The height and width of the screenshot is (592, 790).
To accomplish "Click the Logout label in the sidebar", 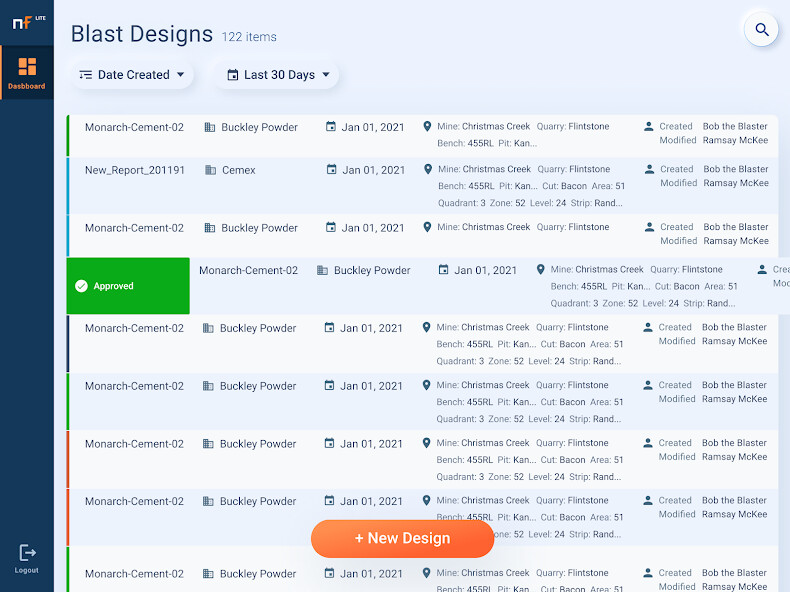I will pos(27,570).
